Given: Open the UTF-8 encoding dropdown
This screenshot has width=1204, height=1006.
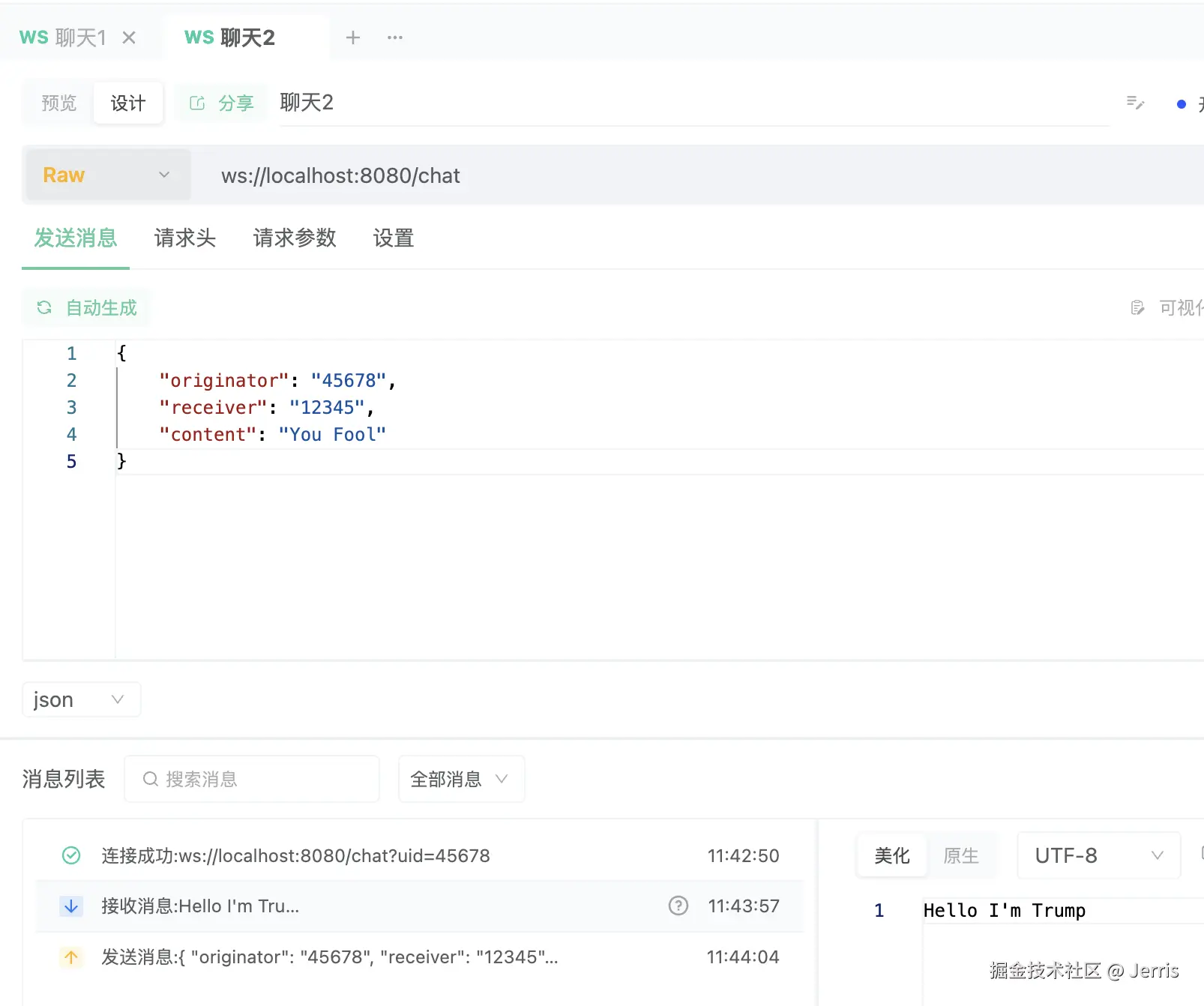Looking at the screenshot, I should click(x=1099, y=855).
